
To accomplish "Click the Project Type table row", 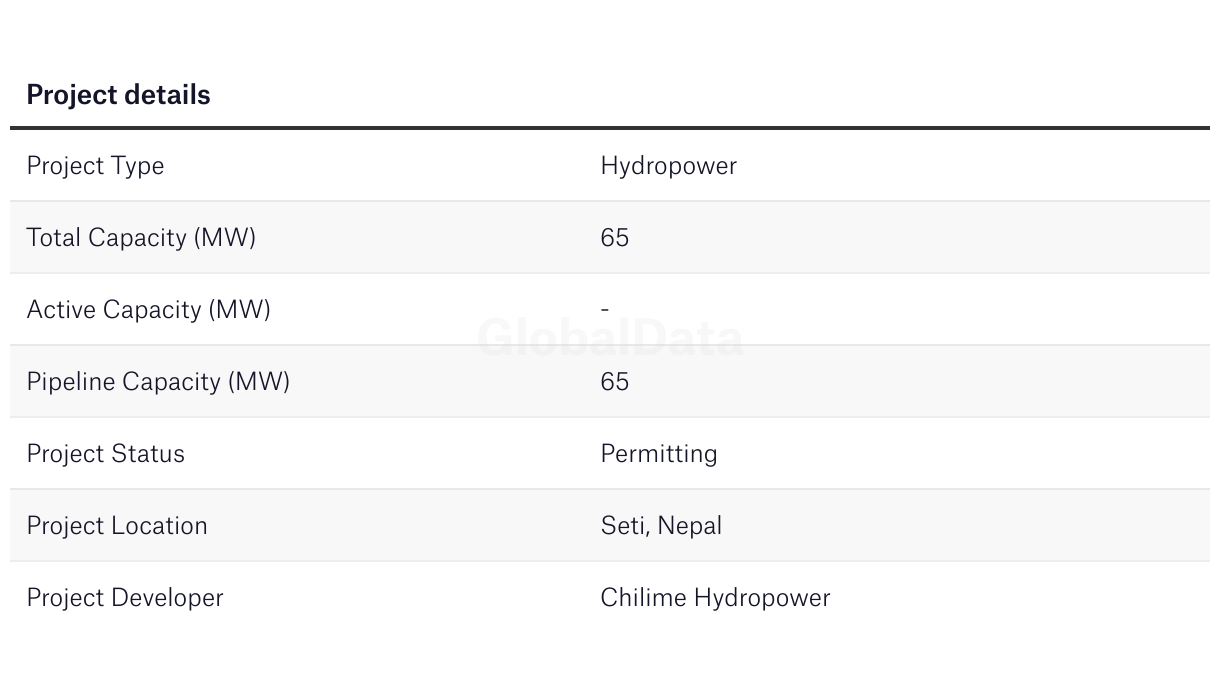I will click(x=610, y=166).
